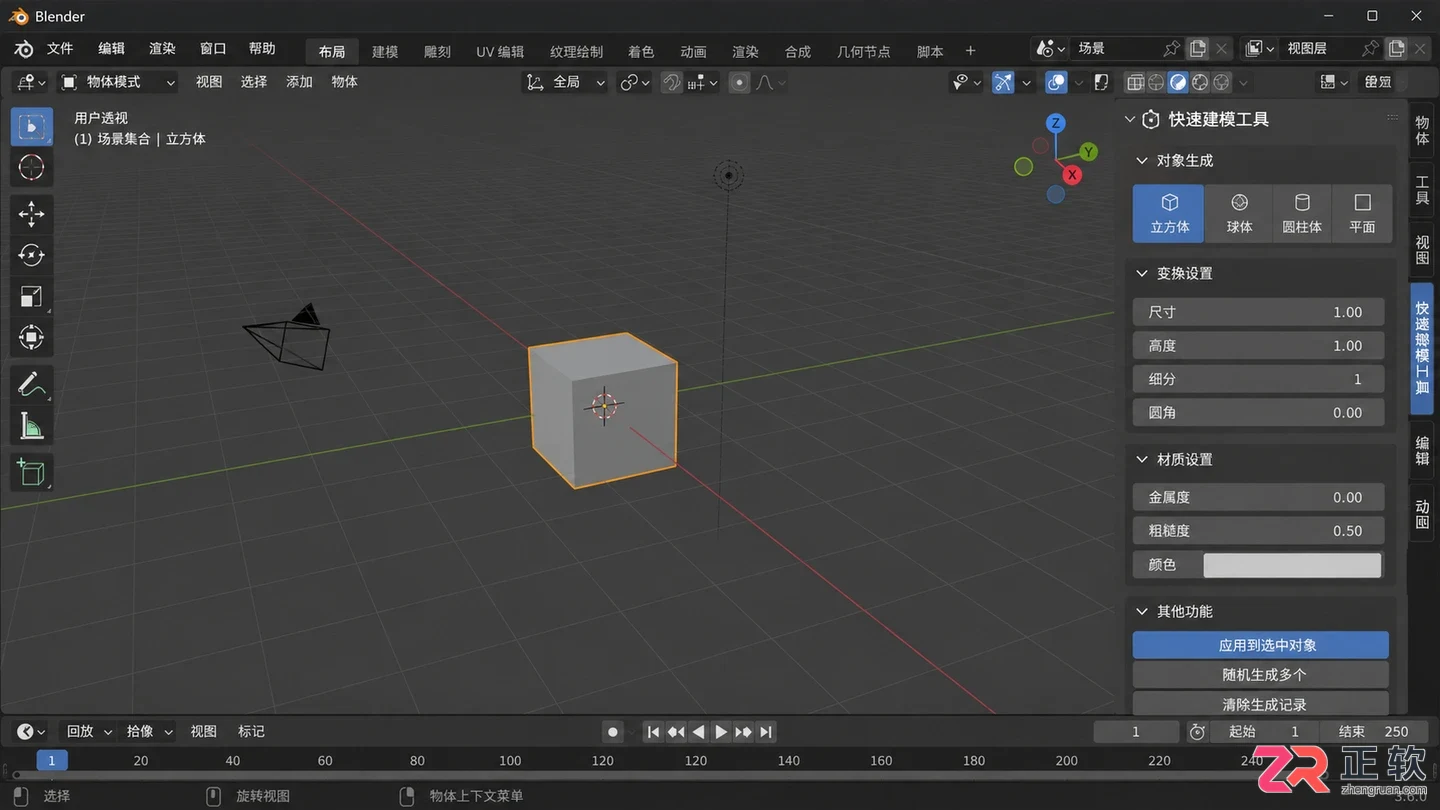Open the 物体模式 mode dropdown
The height and width of the screenshot is (810, 1440).
(117, 82)
